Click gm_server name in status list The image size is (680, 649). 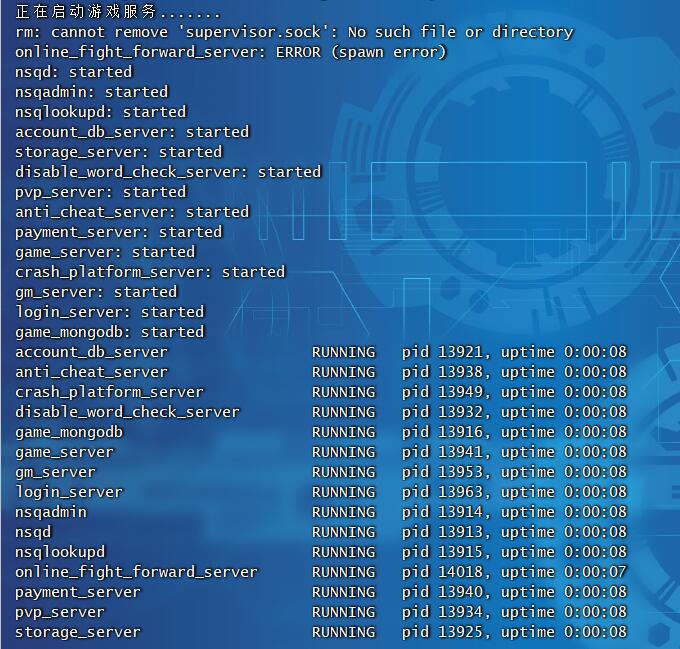[x=56, y=472]
